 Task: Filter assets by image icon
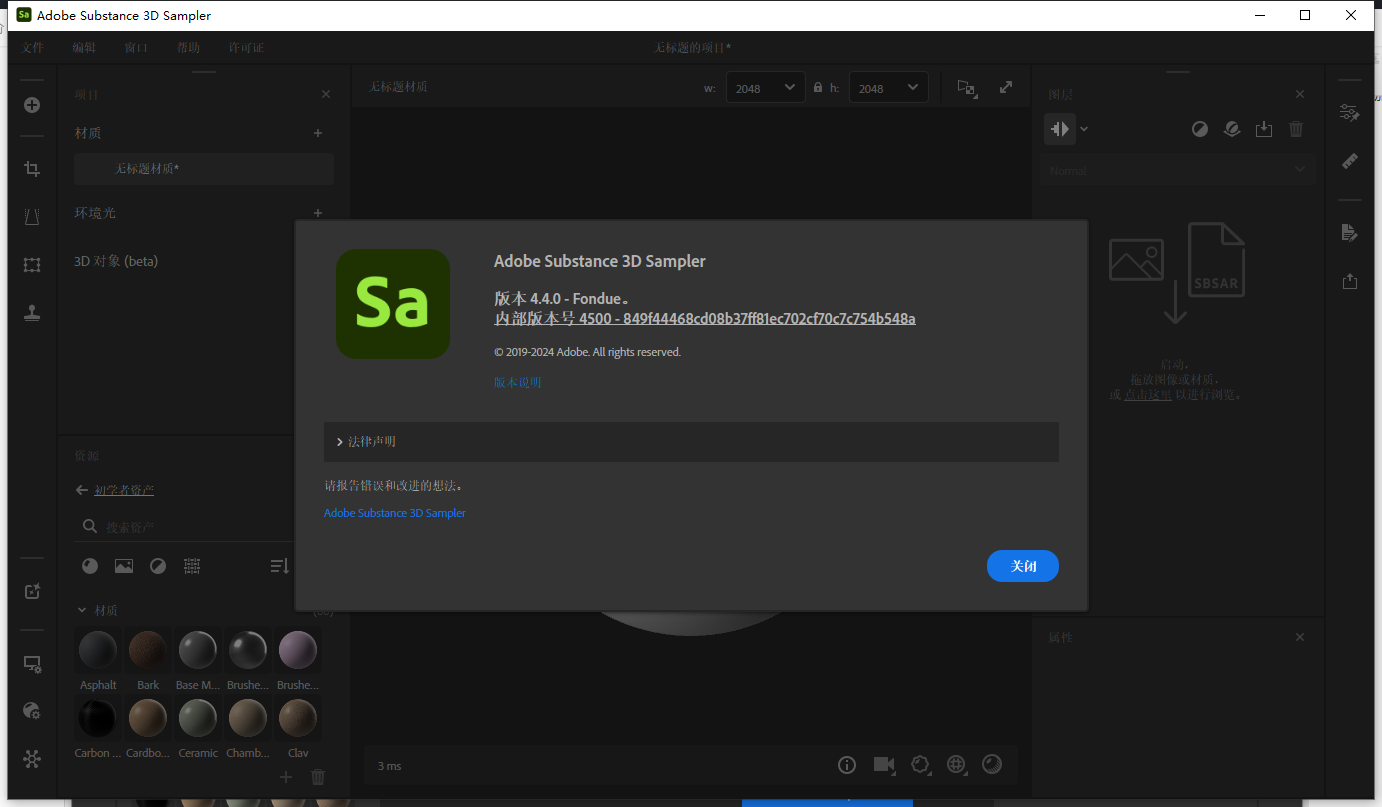coord(124,566)
